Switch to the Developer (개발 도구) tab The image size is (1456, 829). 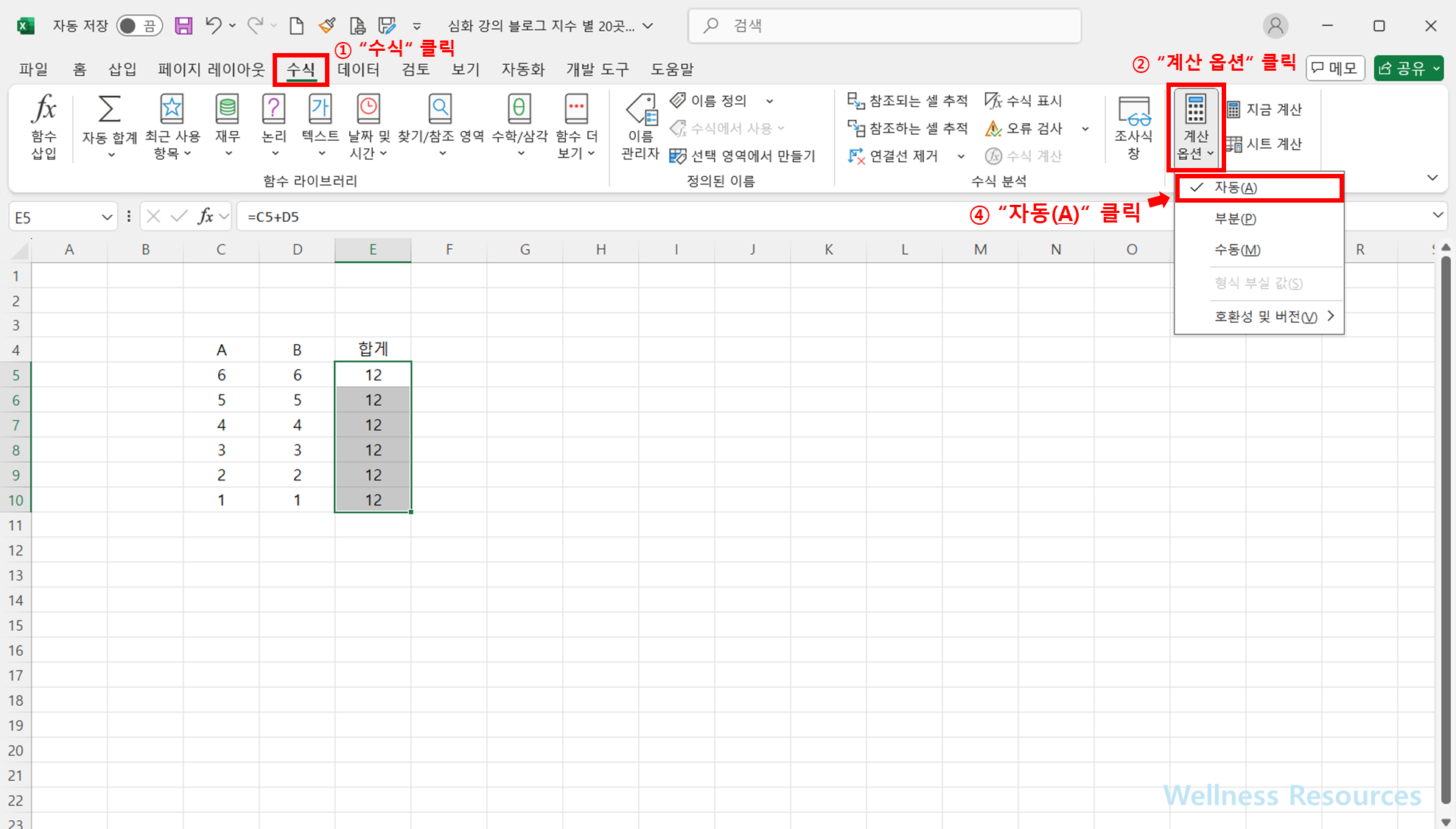pyautogui.click(x=598, y=69)
